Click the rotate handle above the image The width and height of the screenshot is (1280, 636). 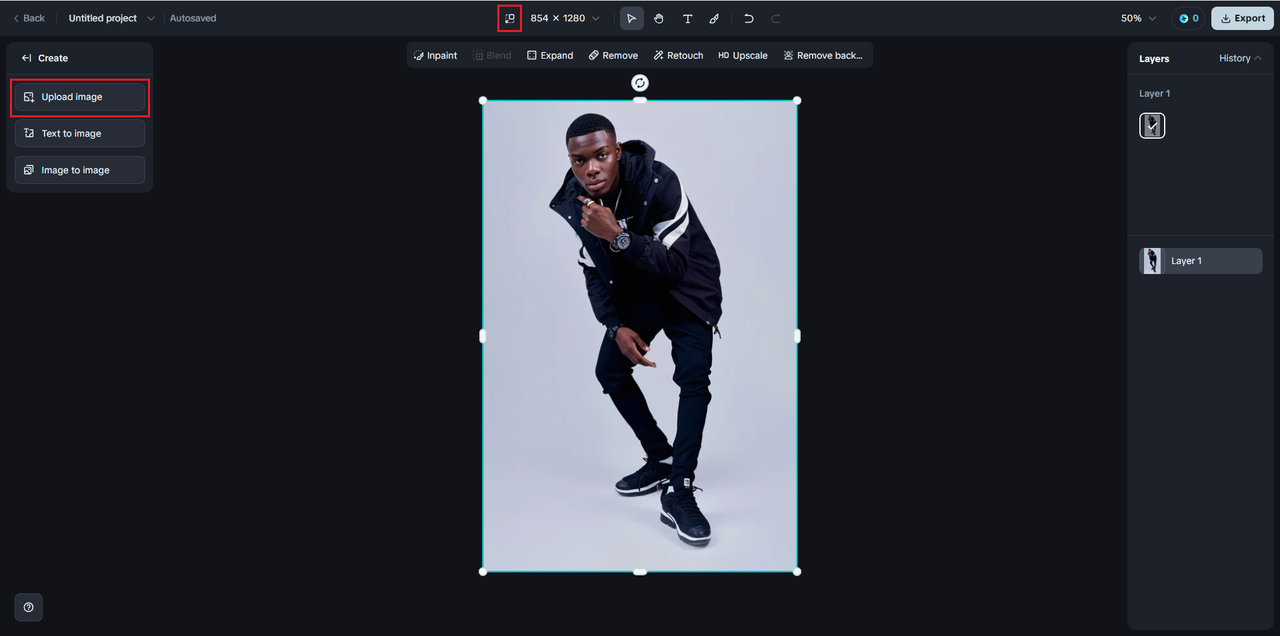tap(640, 83)
